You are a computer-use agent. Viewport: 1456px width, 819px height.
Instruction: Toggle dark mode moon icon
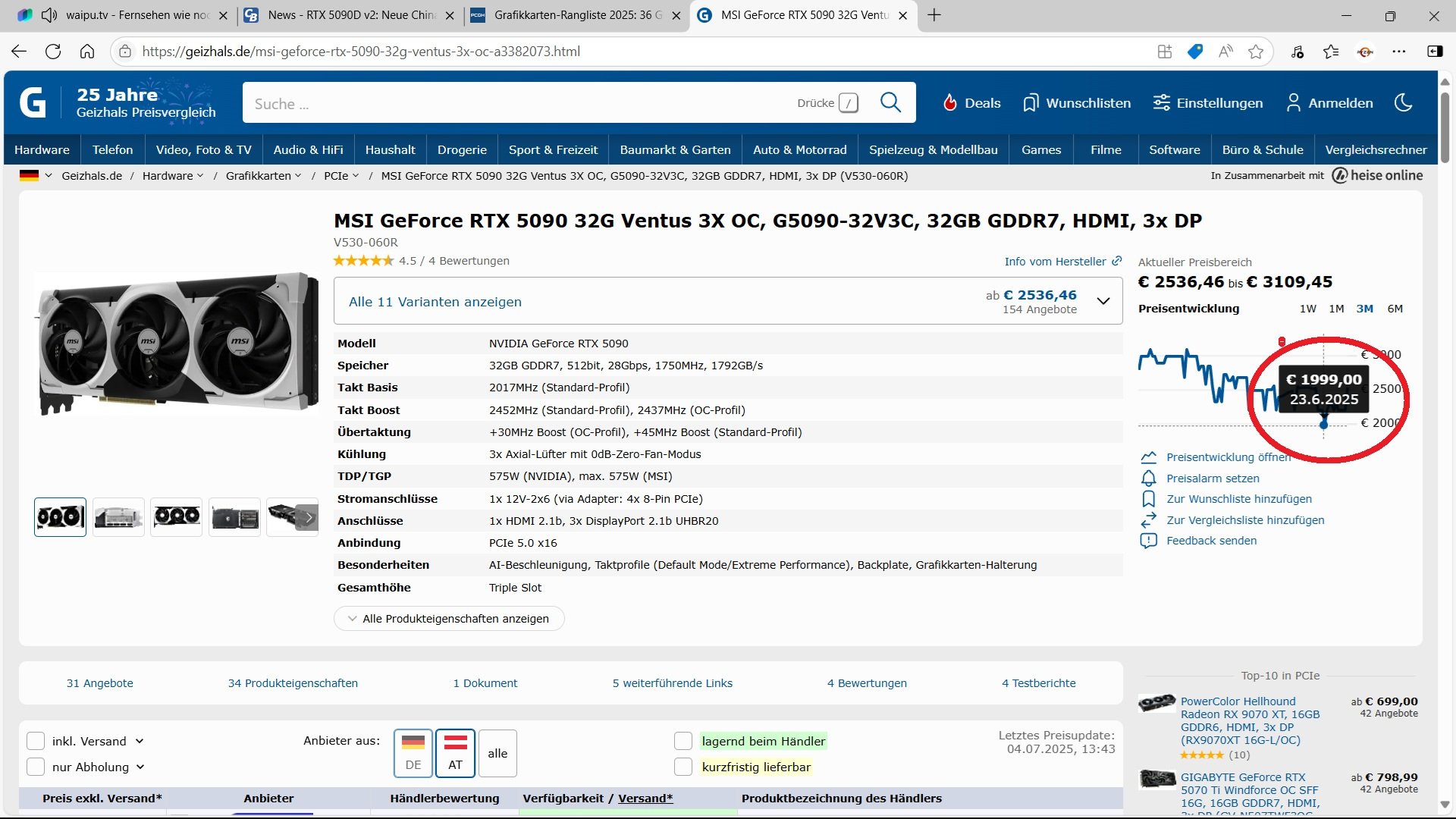click(1403, 102)
